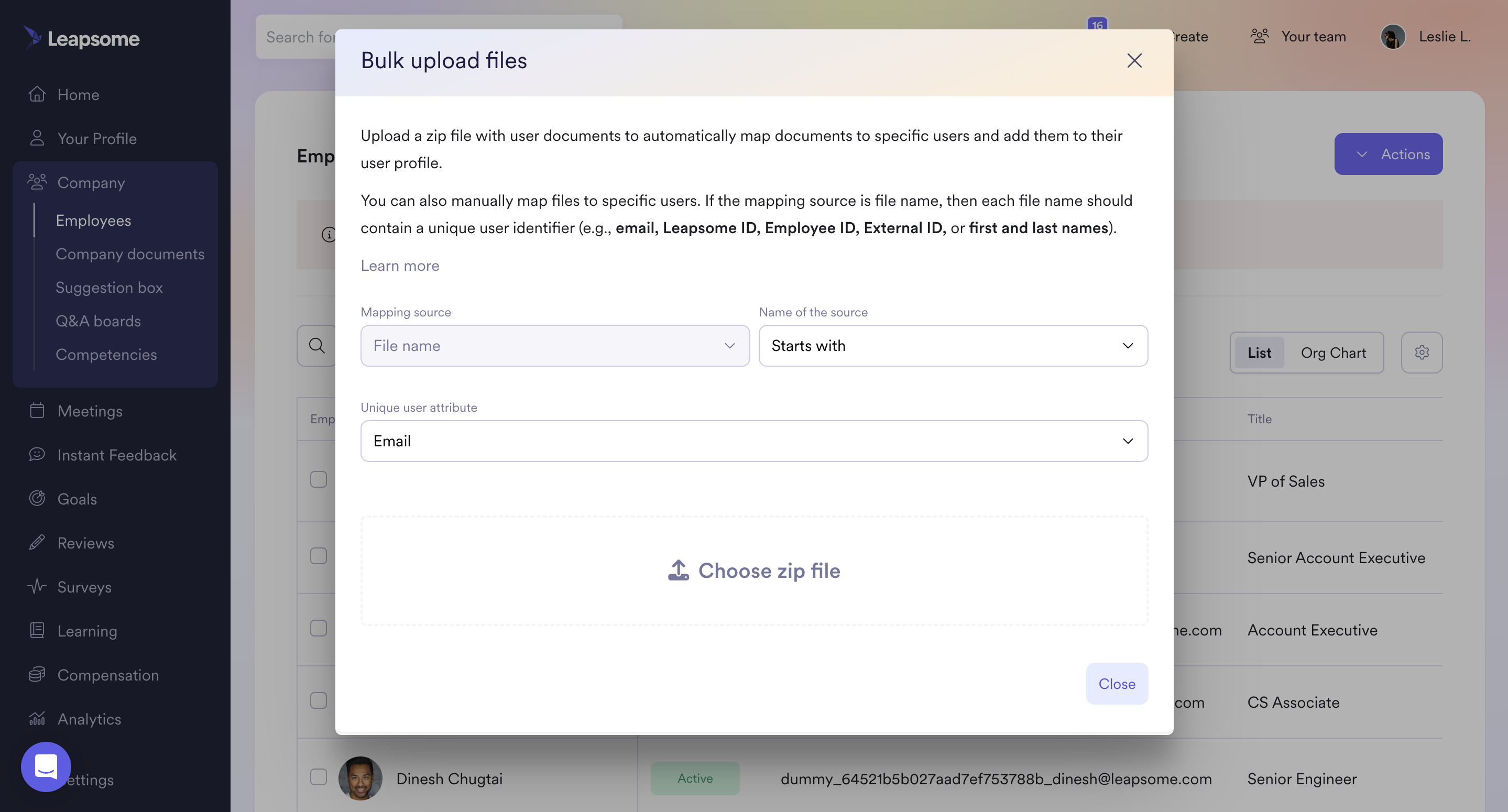Follow the Learn more link
Screen dimensions: 1508x812
[x=400, y=266]
